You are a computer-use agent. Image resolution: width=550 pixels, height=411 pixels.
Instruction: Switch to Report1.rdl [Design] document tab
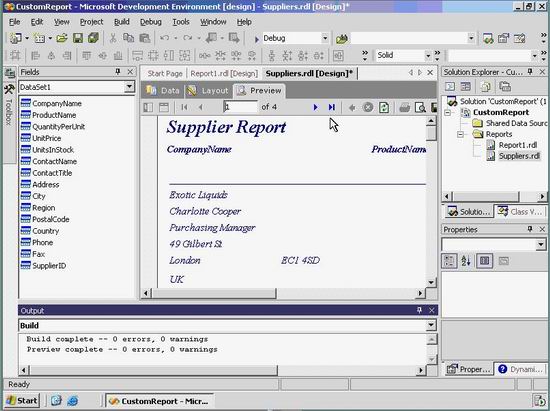tap(224, 74)
